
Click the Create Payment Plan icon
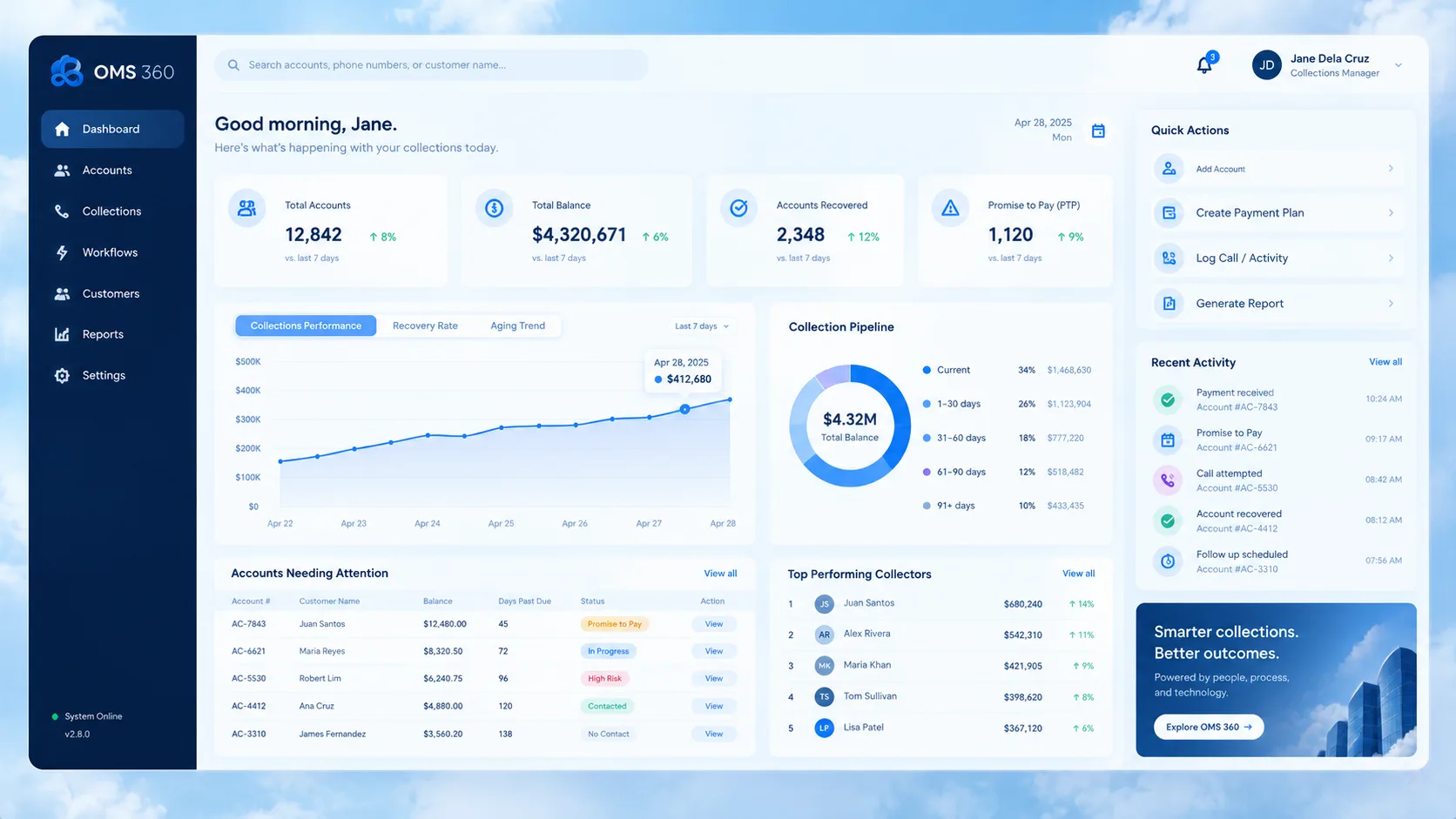pyautogui.click(x=1169, y=212)
